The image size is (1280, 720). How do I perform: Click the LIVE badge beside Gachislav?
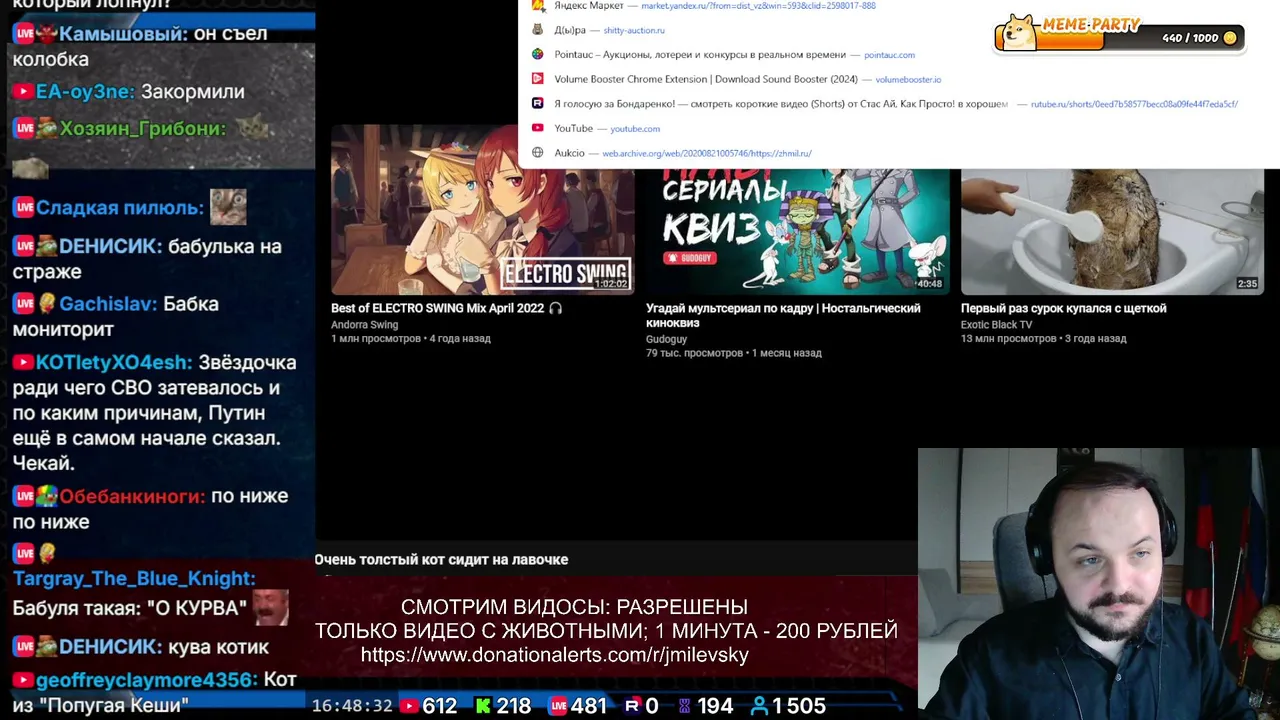click(x=24, y=304)
